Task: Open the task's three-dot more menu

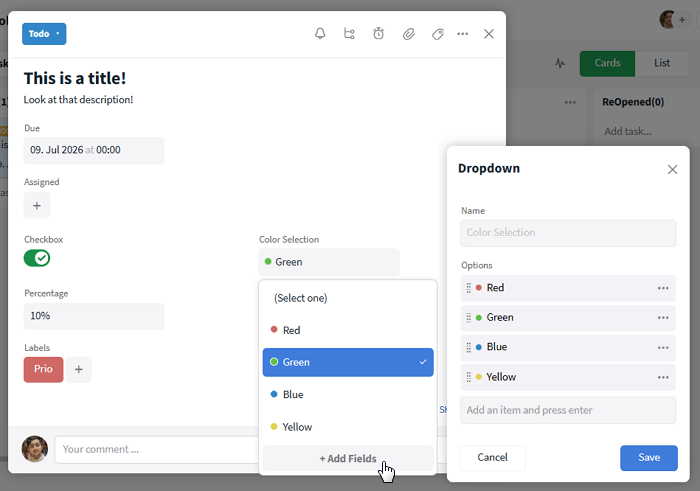Action: 462,34
